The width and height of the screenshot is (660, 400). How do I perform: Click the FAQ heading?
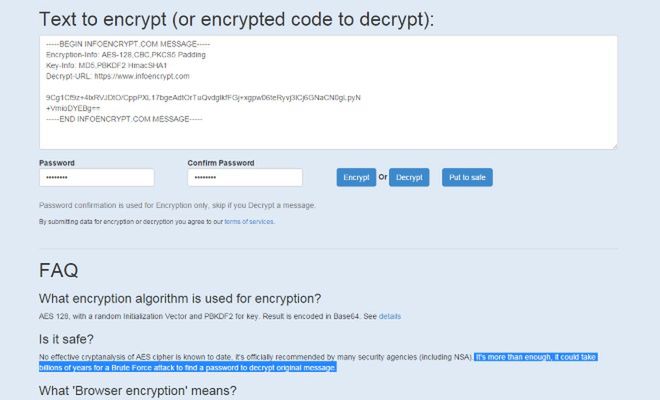[x=58, y=270]
